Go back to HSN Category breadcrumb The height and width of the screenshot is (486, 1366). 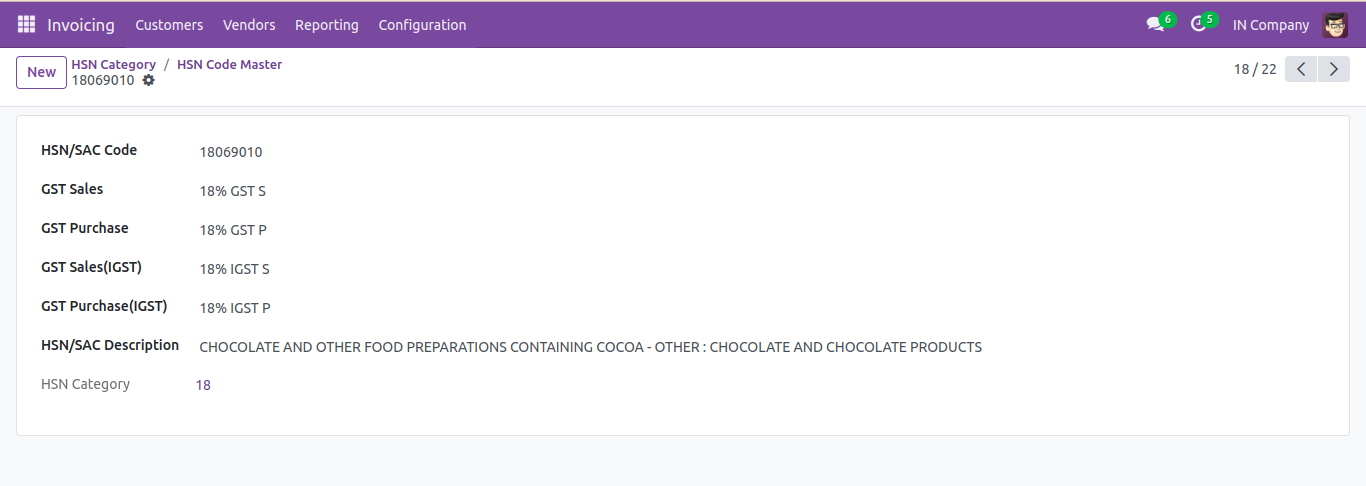tap(114, 64)
